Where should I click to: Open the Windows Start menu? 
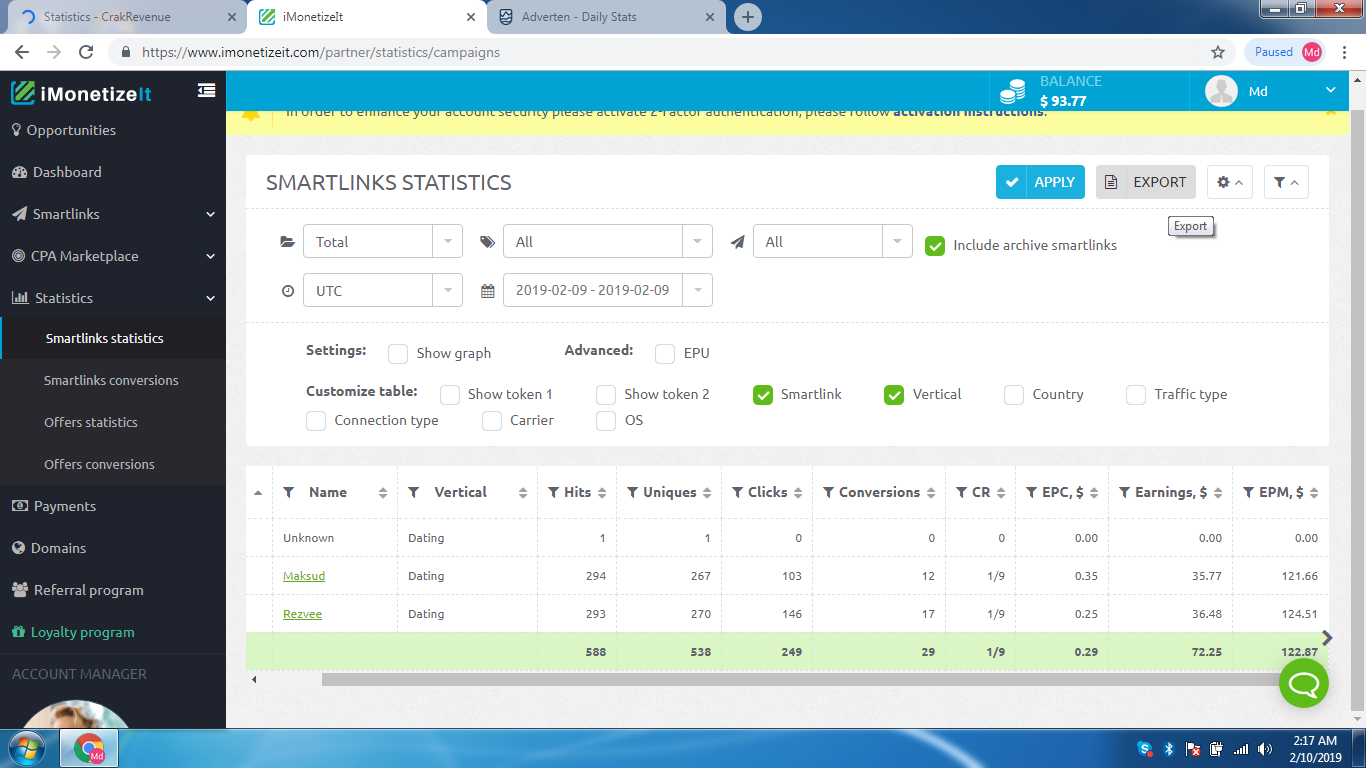pos(26,748)
